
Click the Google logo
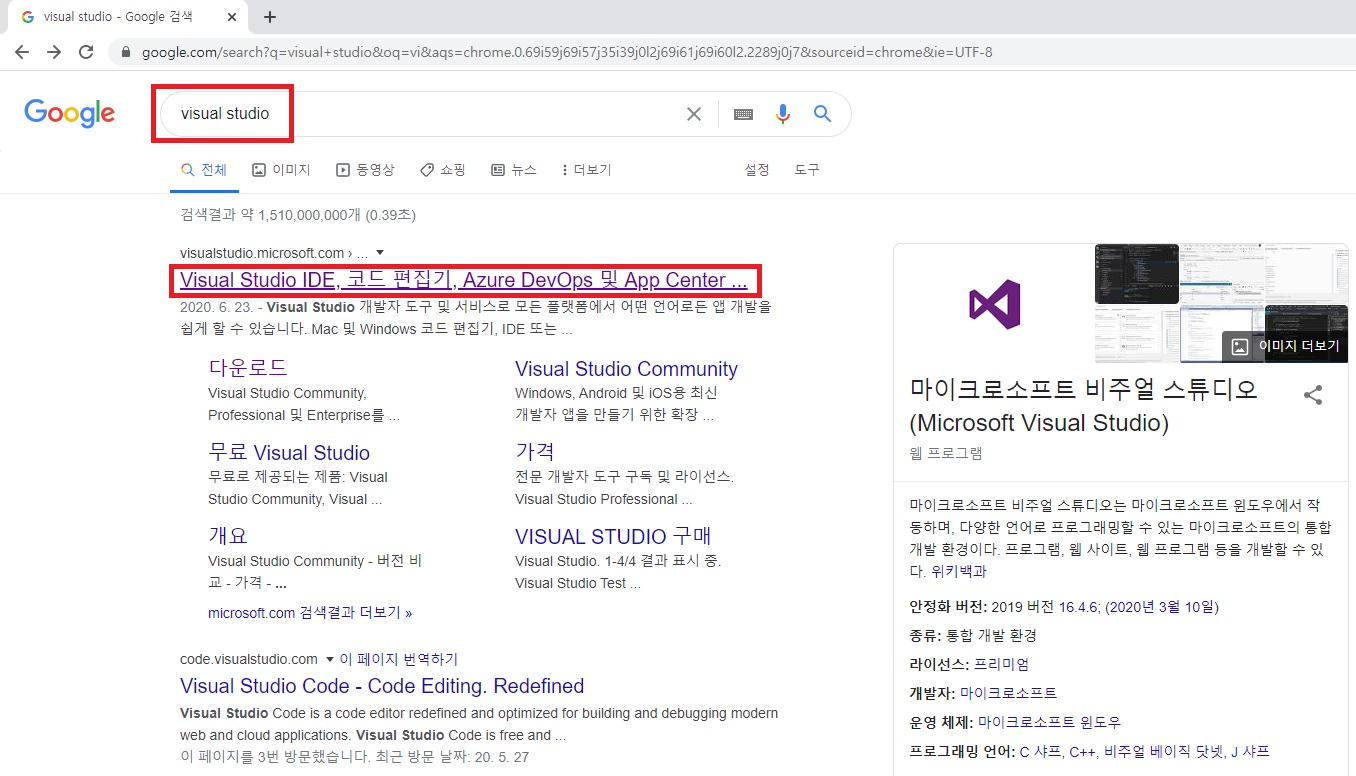click(x=70, y=113)
